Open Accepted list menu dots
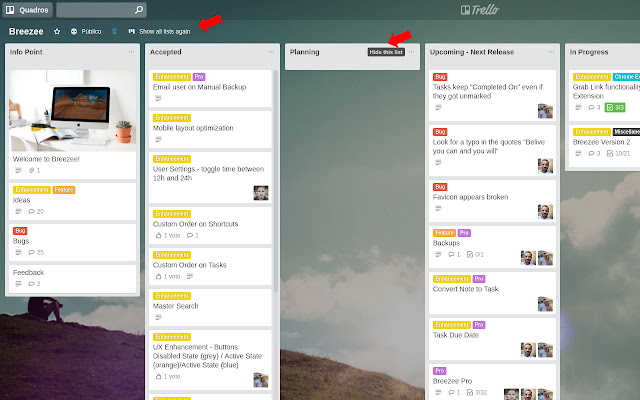 [271, 52]
